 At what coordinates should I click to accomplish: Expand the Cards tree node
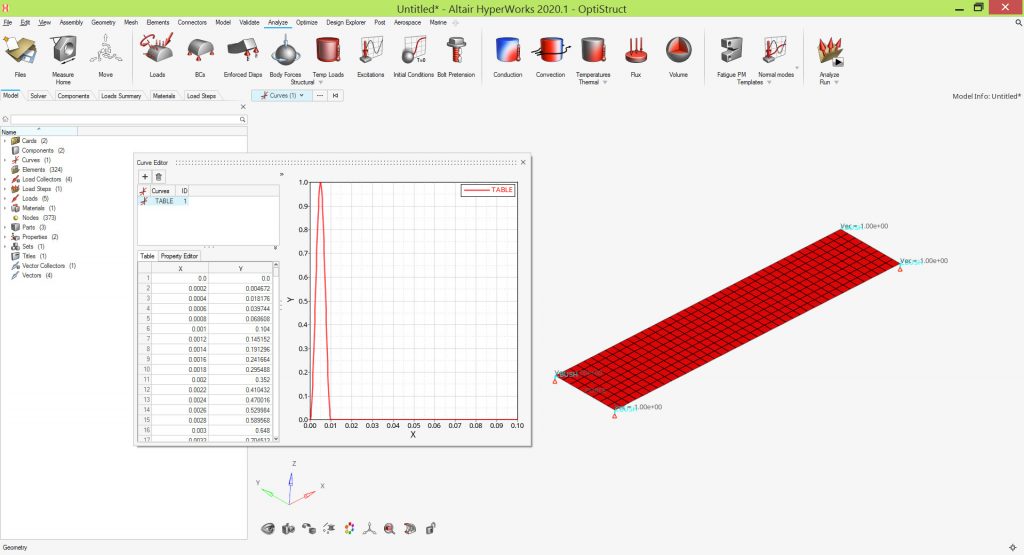5,141
